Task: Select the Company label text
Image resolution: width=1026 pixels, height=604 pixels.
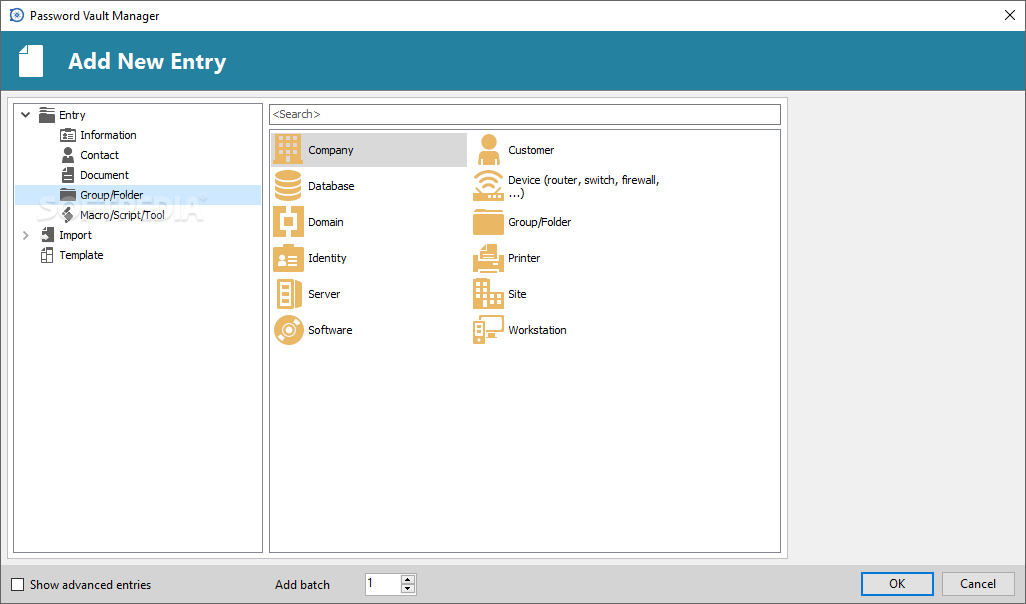Action: [x=330, y=150]
